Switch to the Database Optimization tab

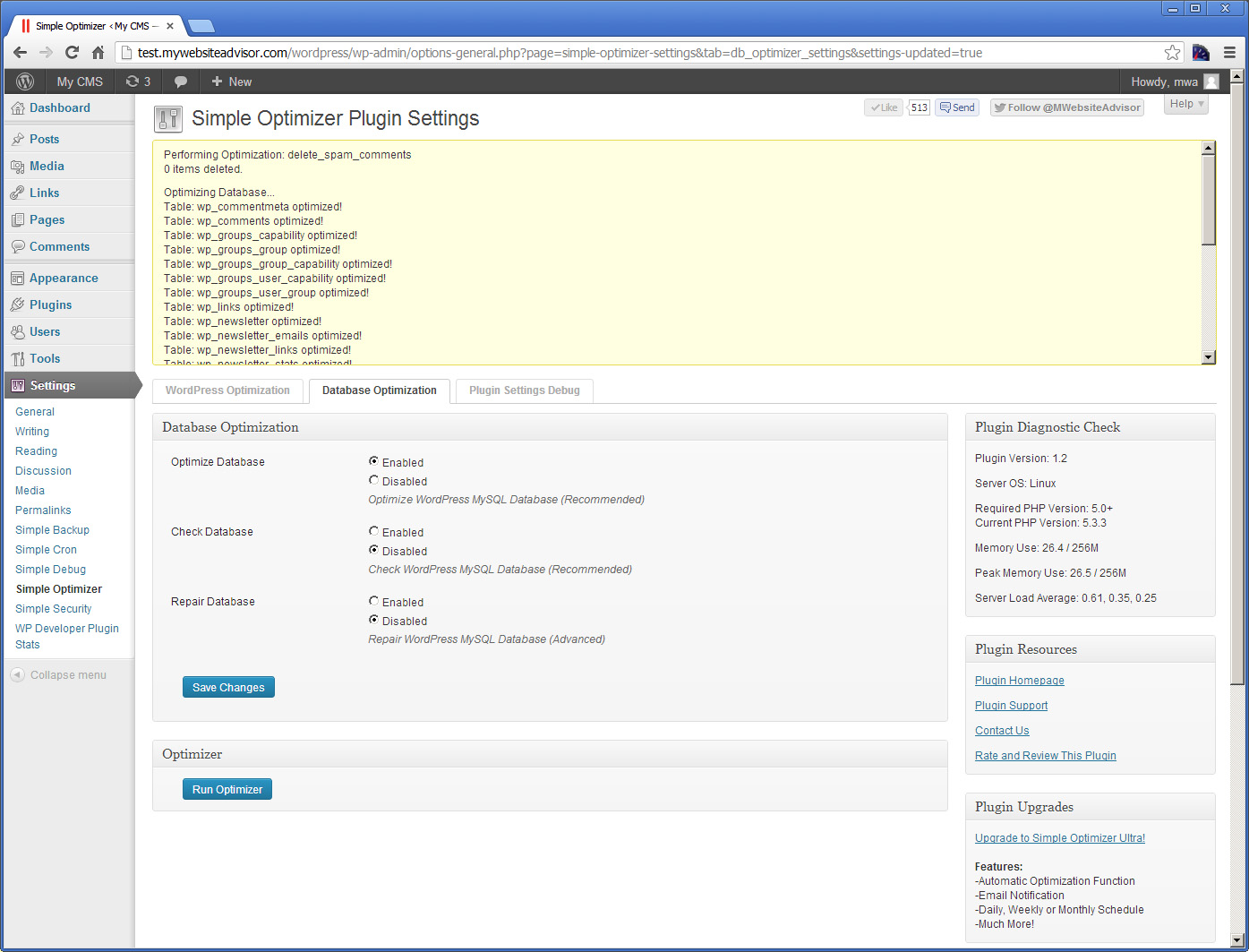pos(380,391)
